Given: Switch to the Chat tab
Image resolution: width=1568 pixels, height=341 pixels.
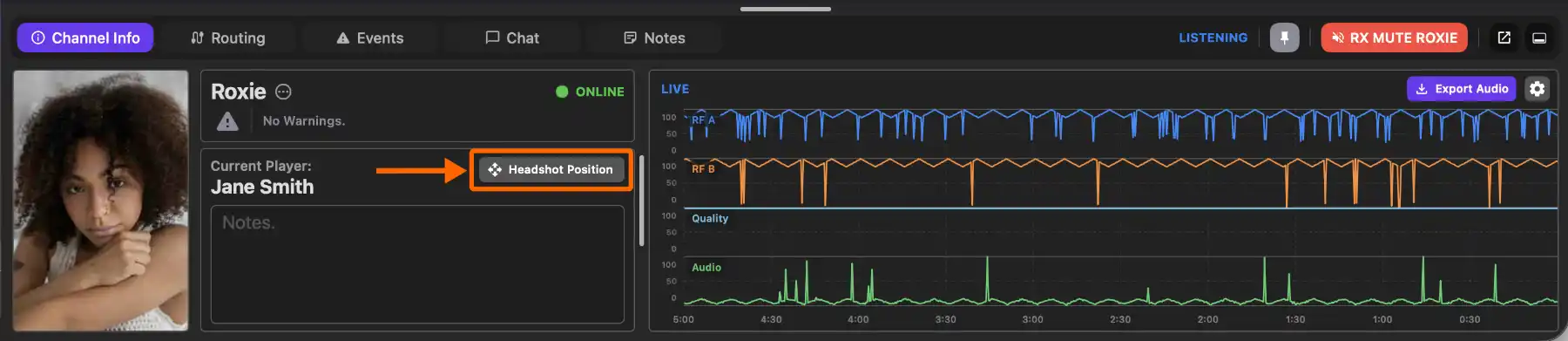Looking at the screenshot, I should (512, 38).
